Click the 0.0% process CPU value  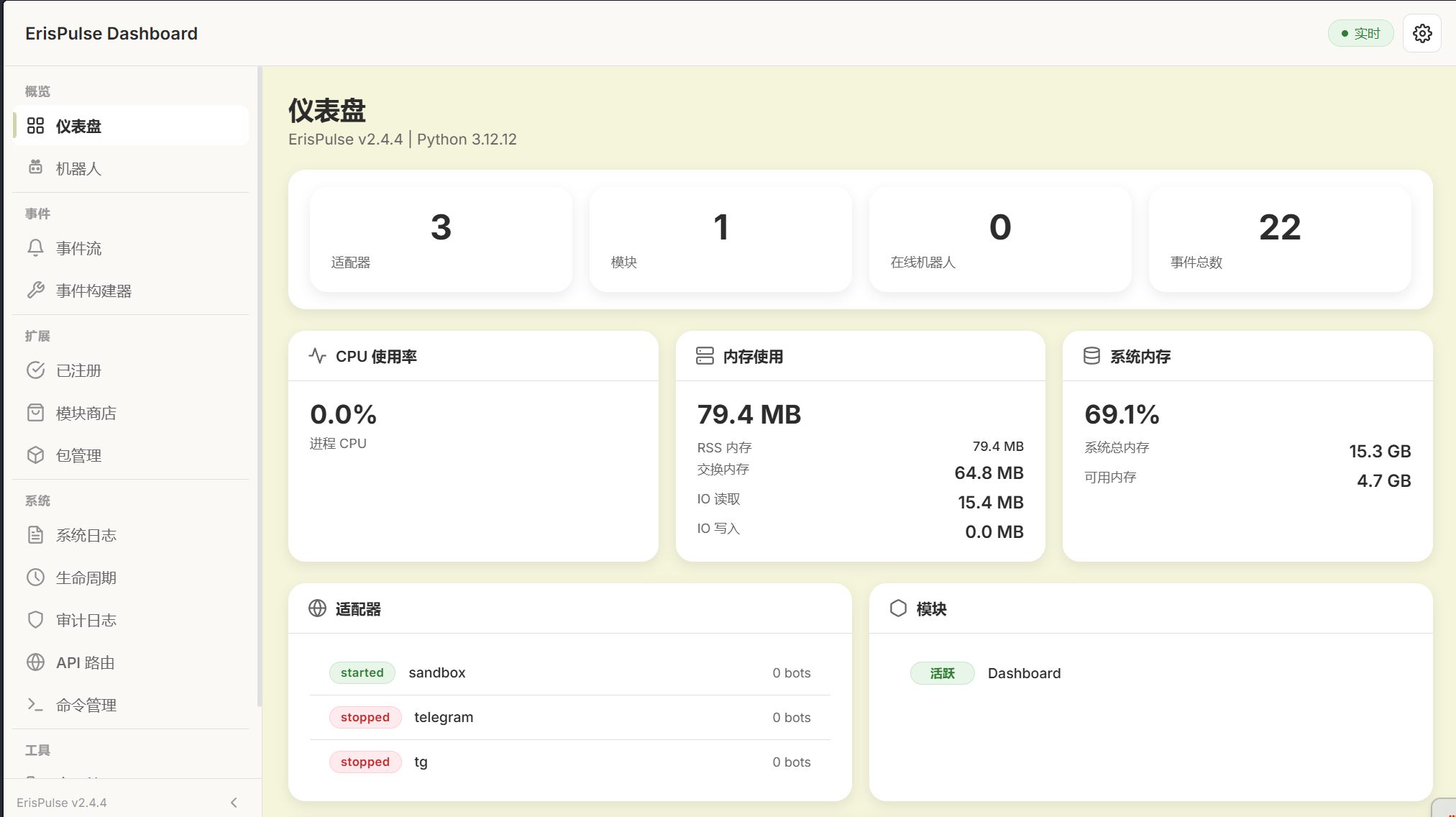pos(343,414)
